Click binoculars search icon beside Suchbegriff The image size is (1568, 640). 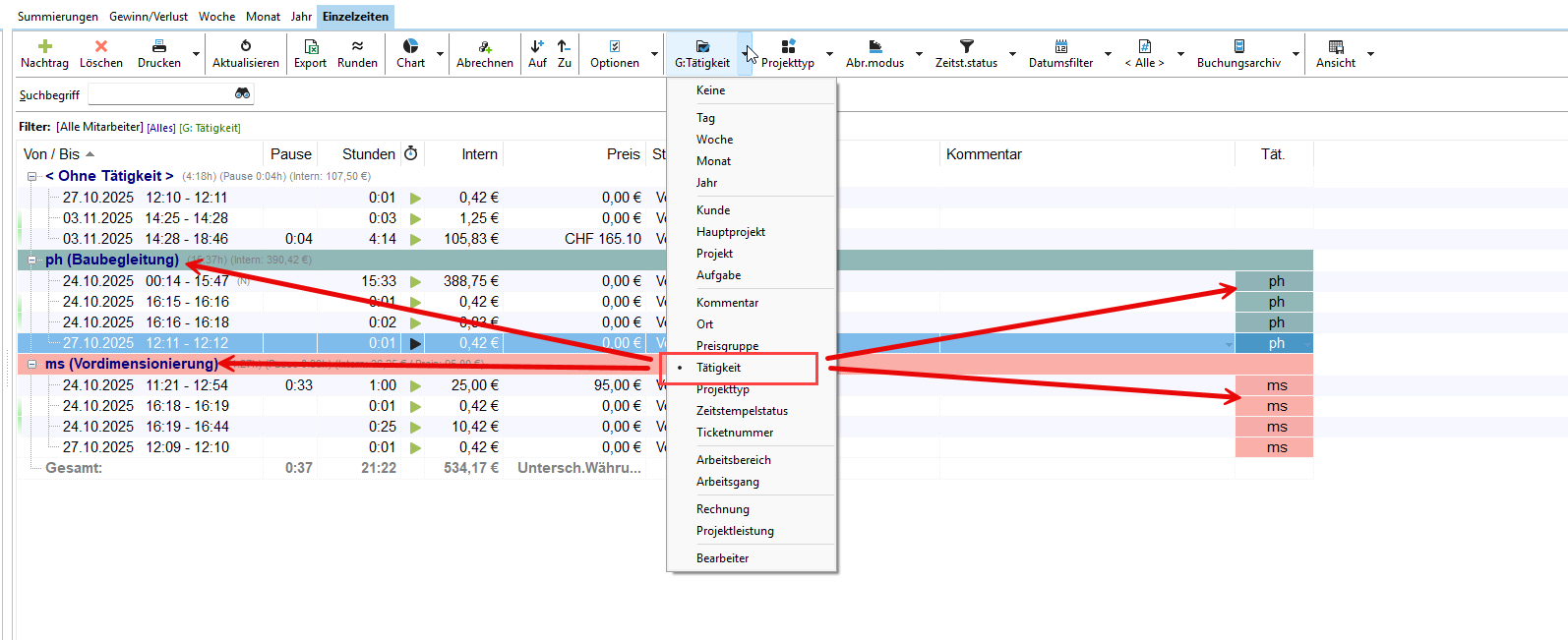click(x=243, y=93)
